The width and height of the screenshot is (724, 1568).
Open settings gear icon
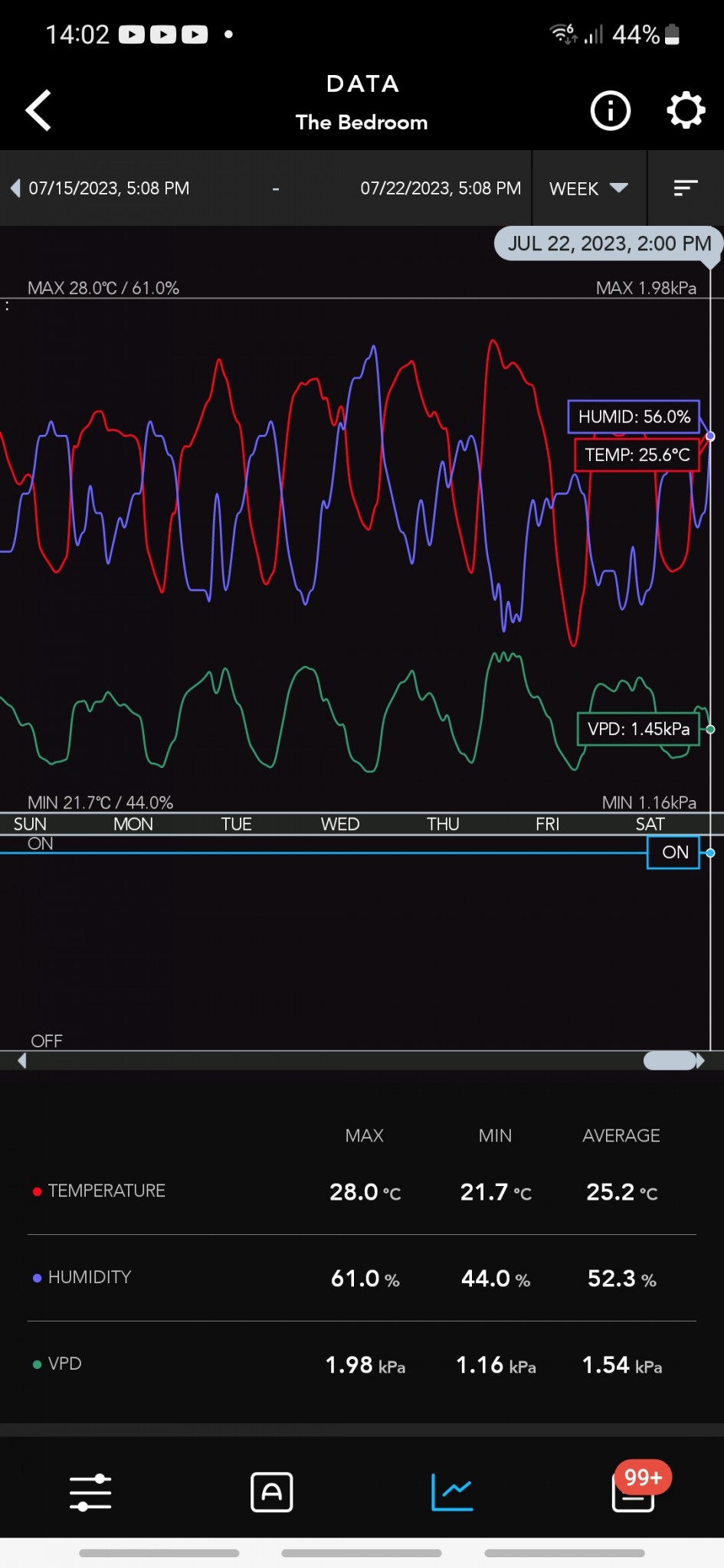685,110
